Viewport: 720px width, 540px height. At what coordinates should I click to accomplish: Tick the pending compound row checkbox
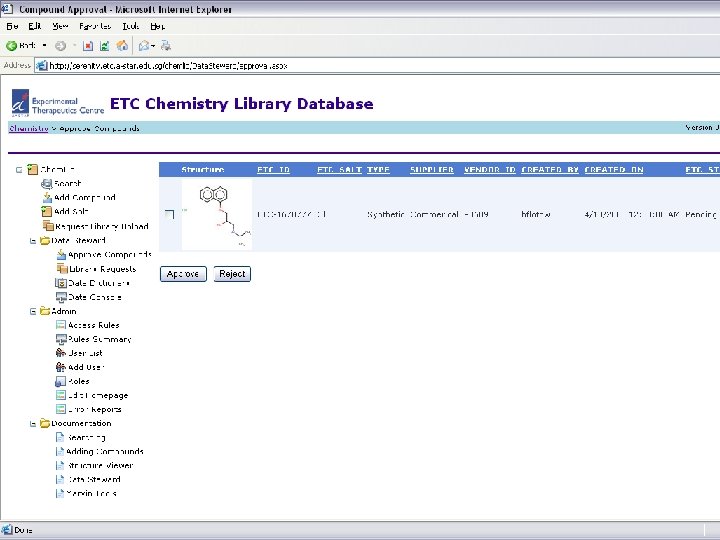169,214
